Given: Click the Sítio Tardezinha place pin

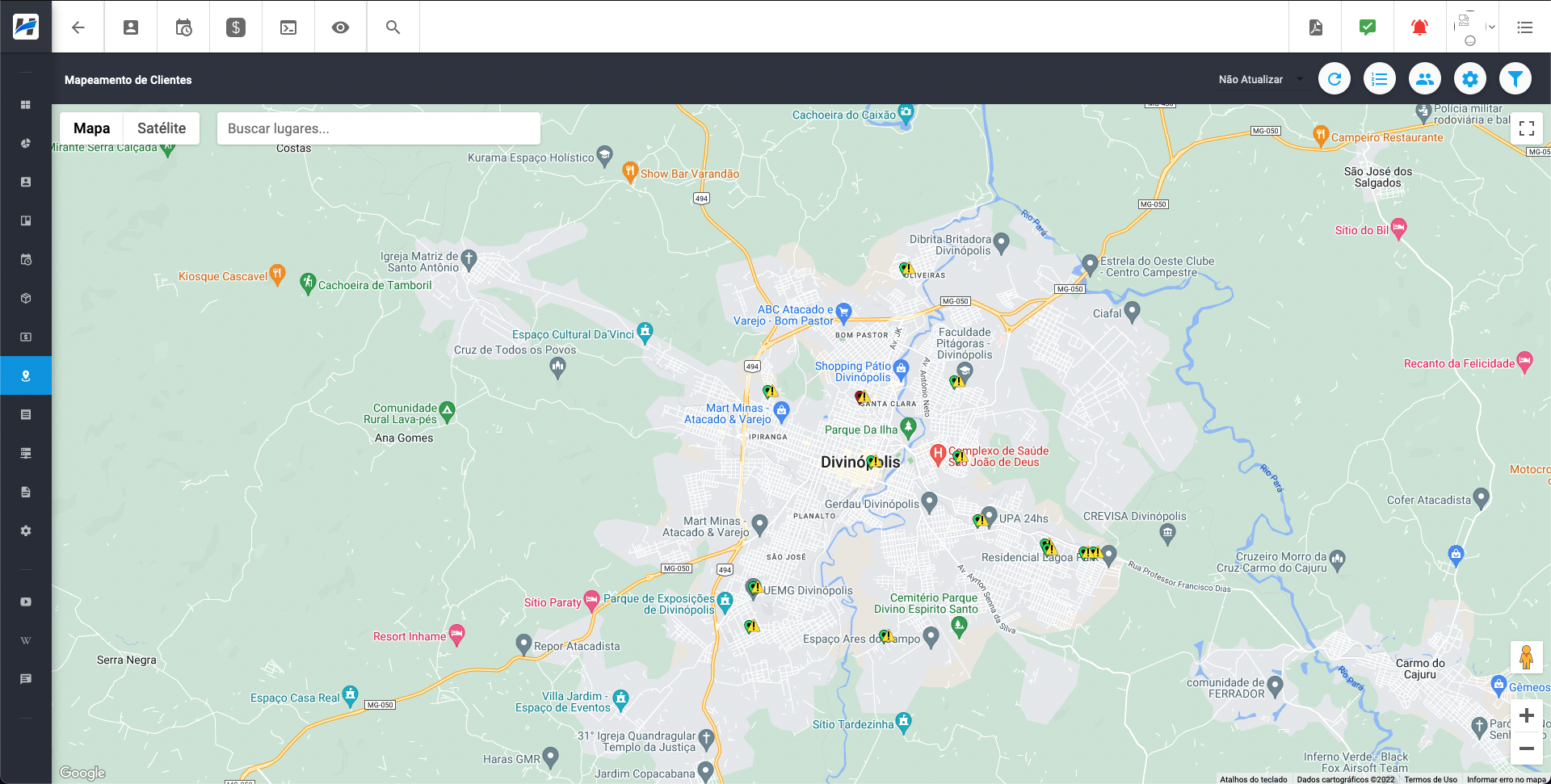Looking at the screenshot, I should click(x=904, y=722).
